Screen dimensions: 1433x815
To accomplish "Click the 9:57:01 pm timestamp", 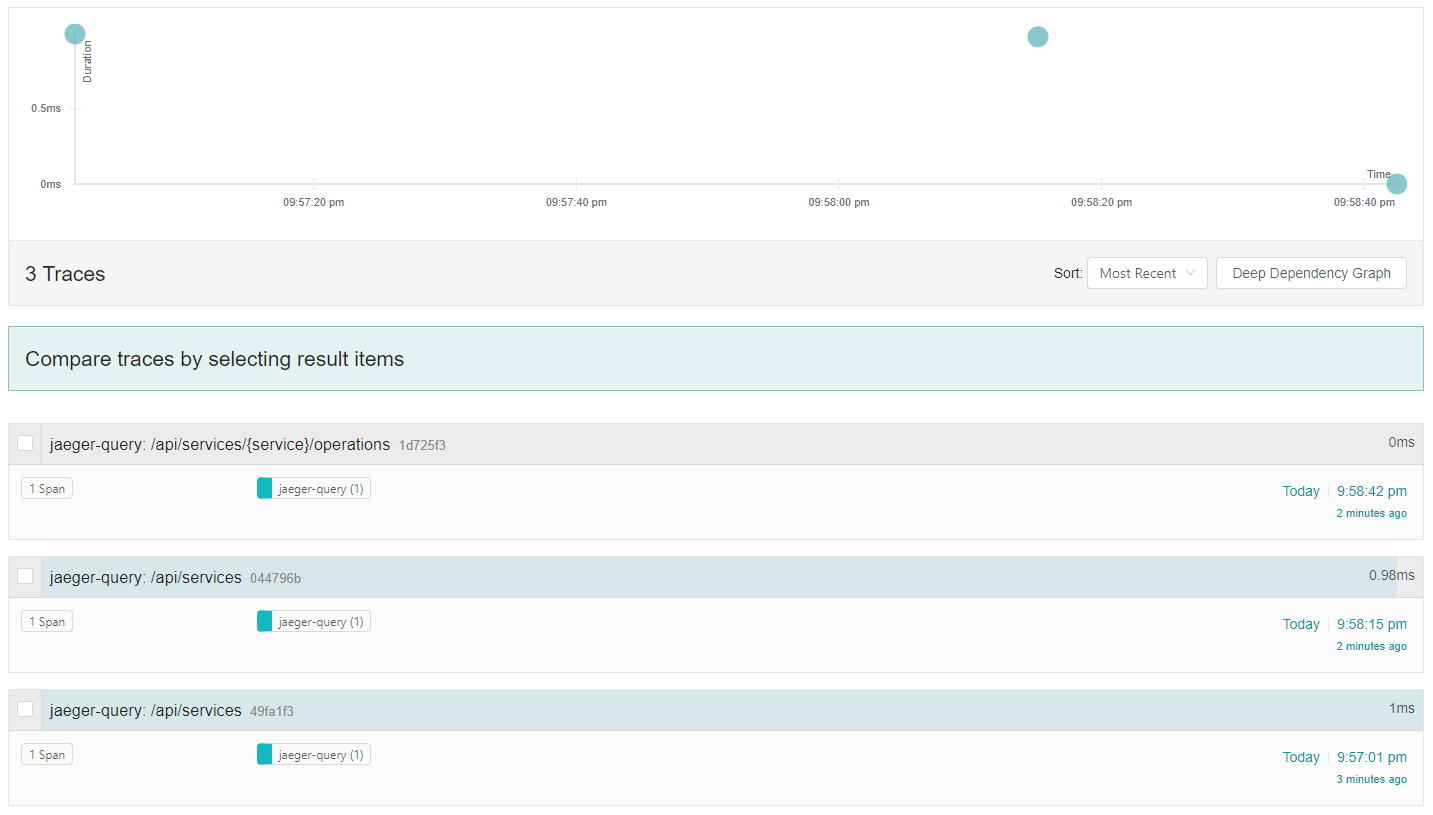I will (x=1371, y=757).
